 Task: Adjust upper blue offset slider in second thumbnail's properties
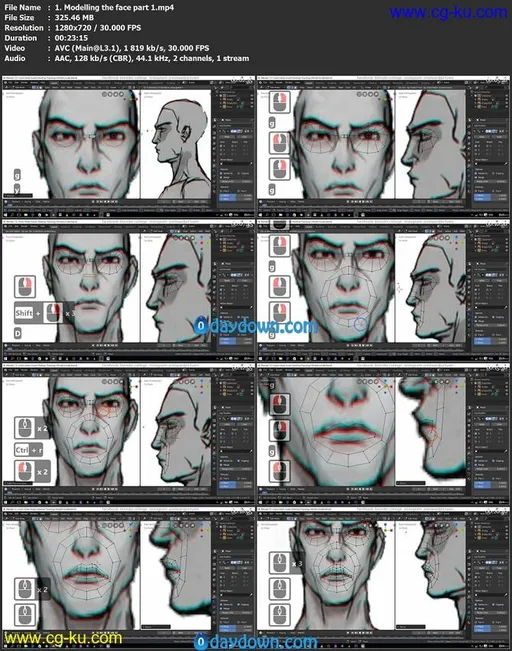491,195
